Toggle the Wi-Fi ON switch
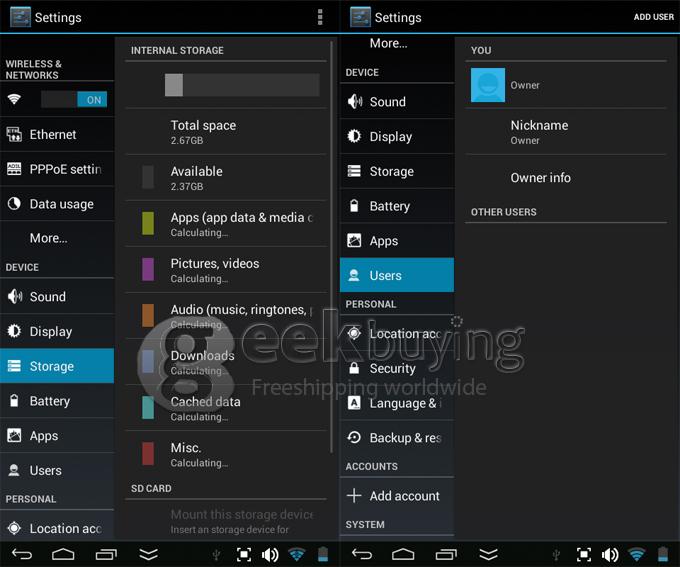680x567 pixels. tap(73, 99)
